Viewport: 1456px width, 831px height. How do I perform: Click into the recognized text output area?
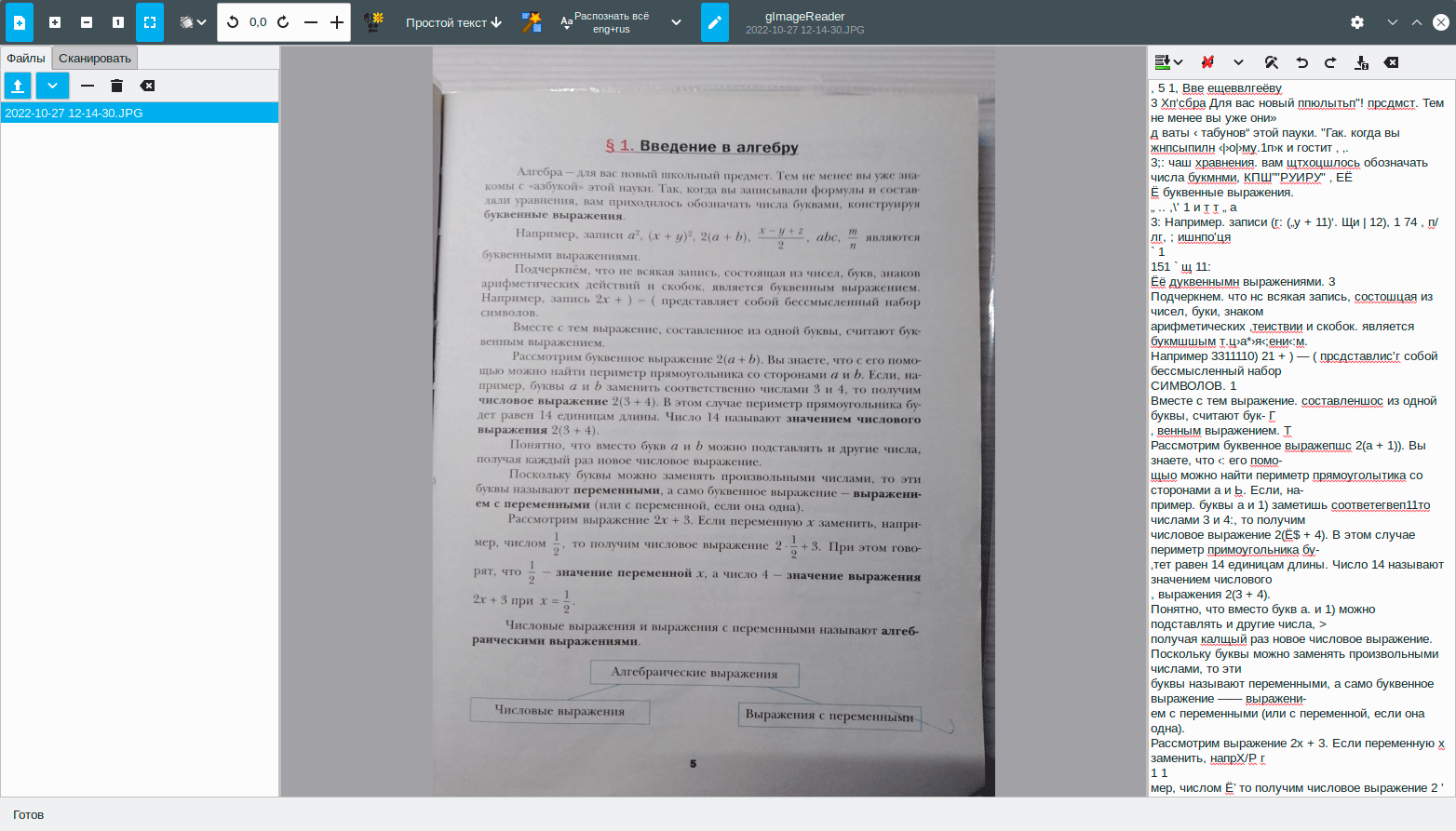point(1301,437)
